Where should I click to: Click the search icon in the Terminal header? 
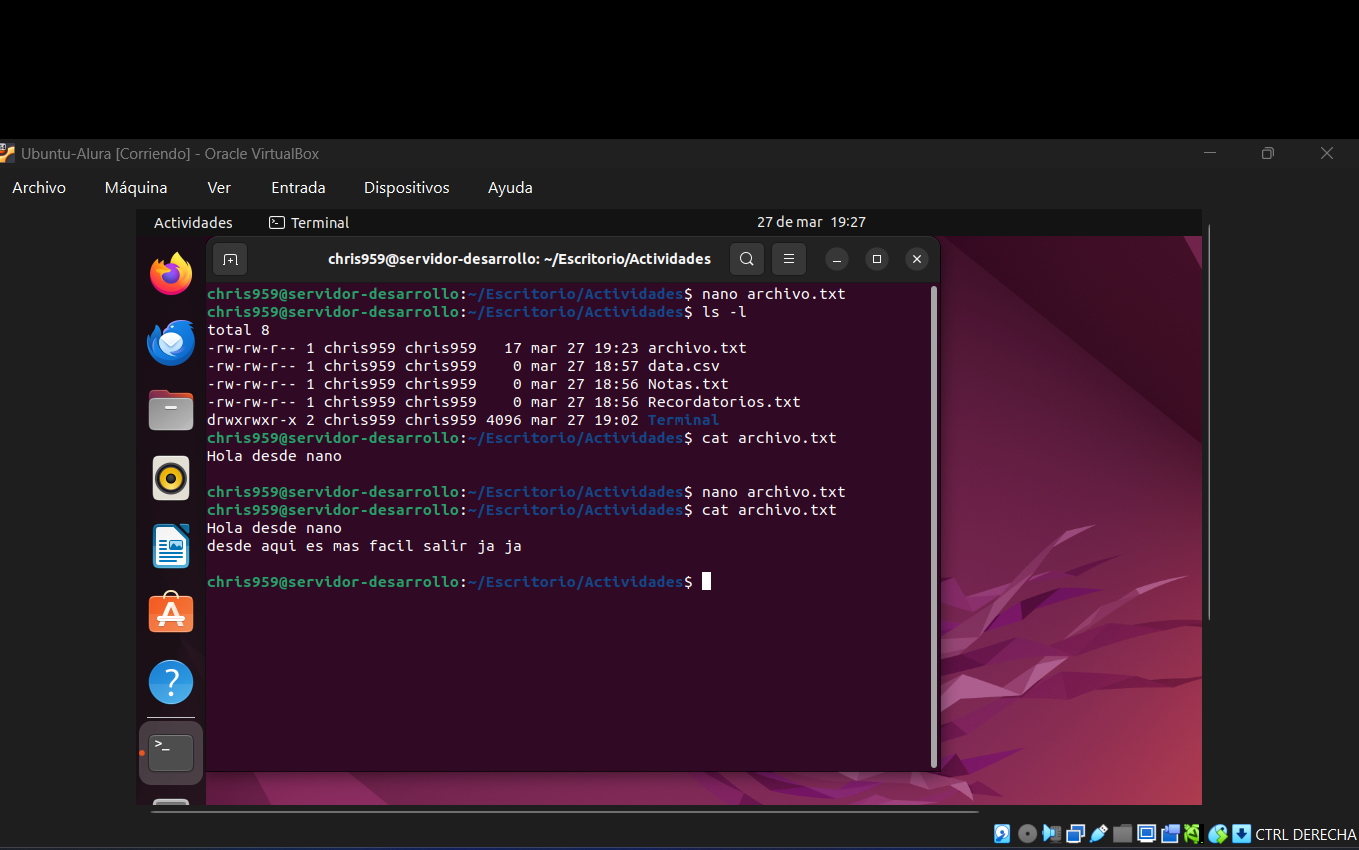tap(746, 258)
